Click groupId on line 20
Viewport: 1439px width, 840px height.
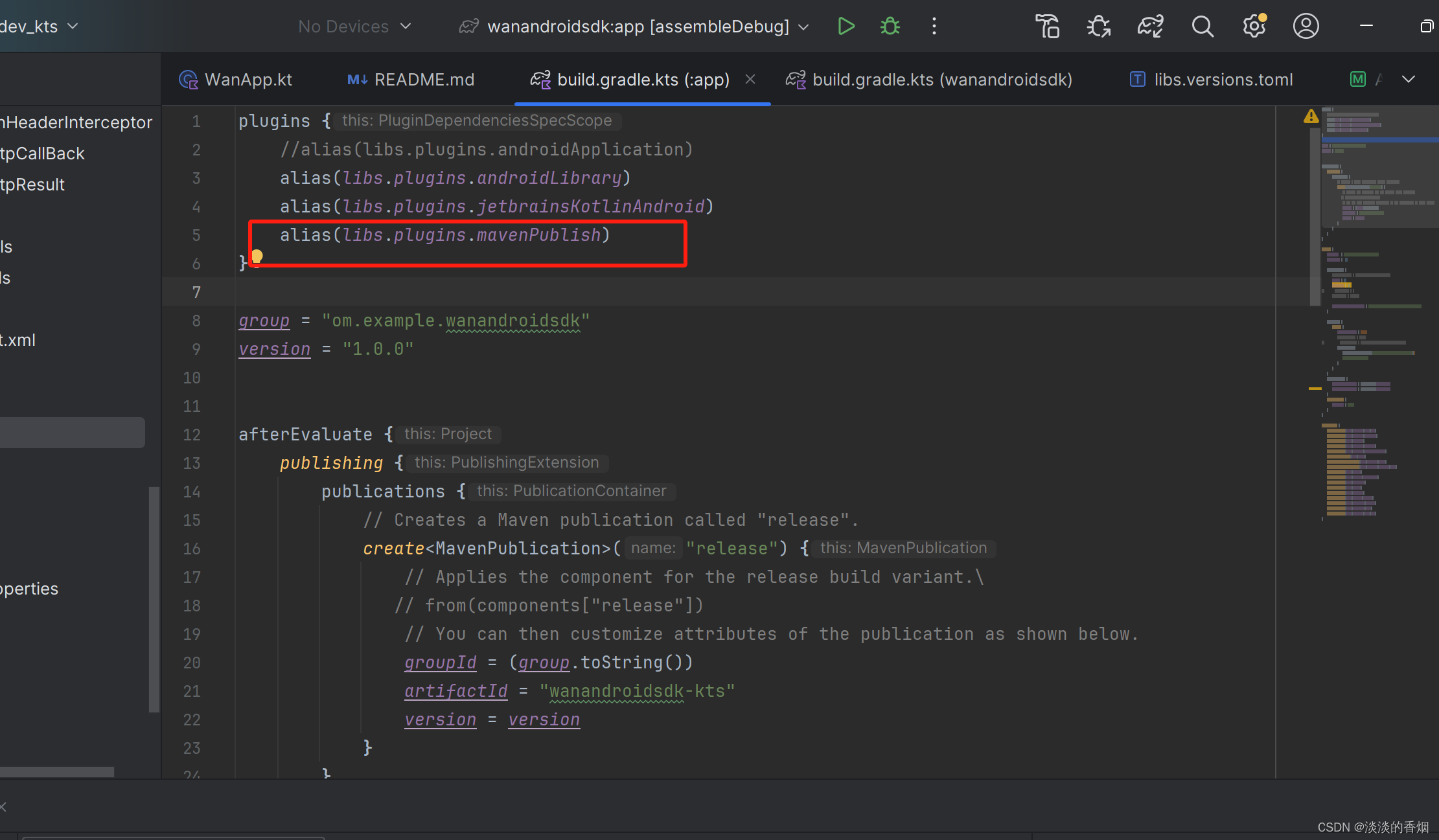(440, 663)
